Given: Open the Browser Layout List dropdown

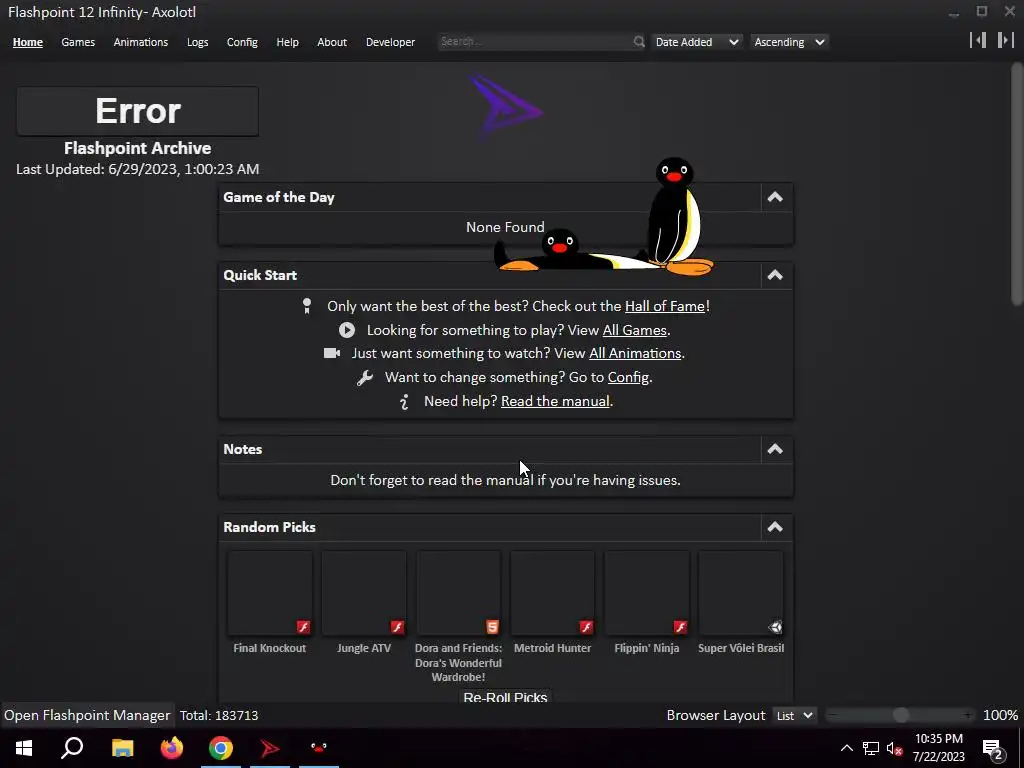Looking at the screenshot, I should pyautogui.click(x=794, y=716).
